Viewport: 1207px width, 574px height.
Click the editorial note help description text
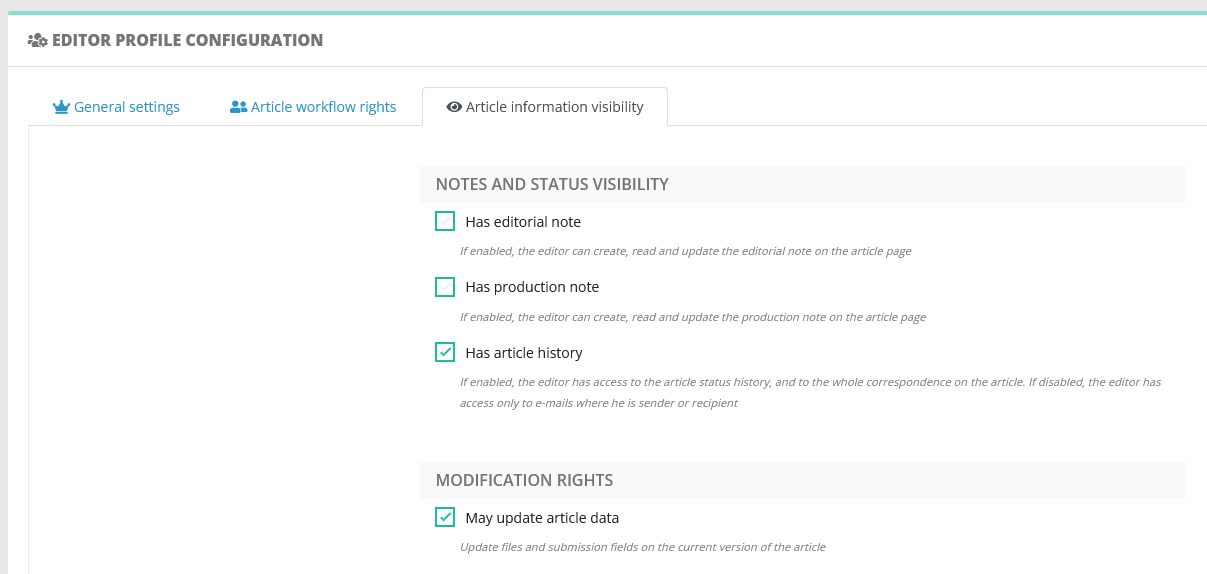(685, 251)
